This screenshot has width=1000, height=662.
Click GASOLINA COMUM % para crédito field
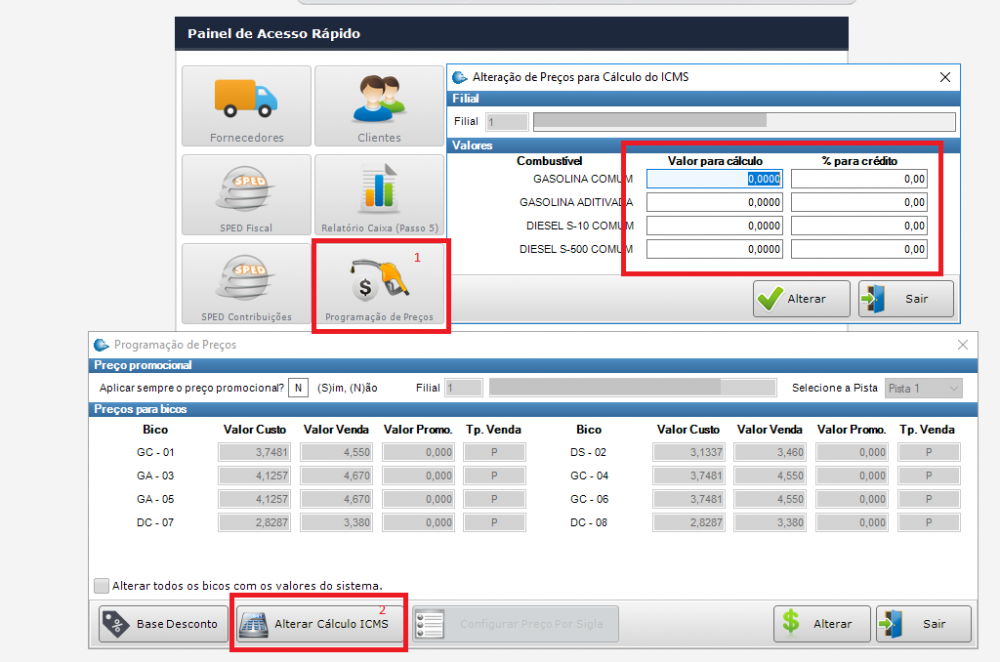click(859, 179)
